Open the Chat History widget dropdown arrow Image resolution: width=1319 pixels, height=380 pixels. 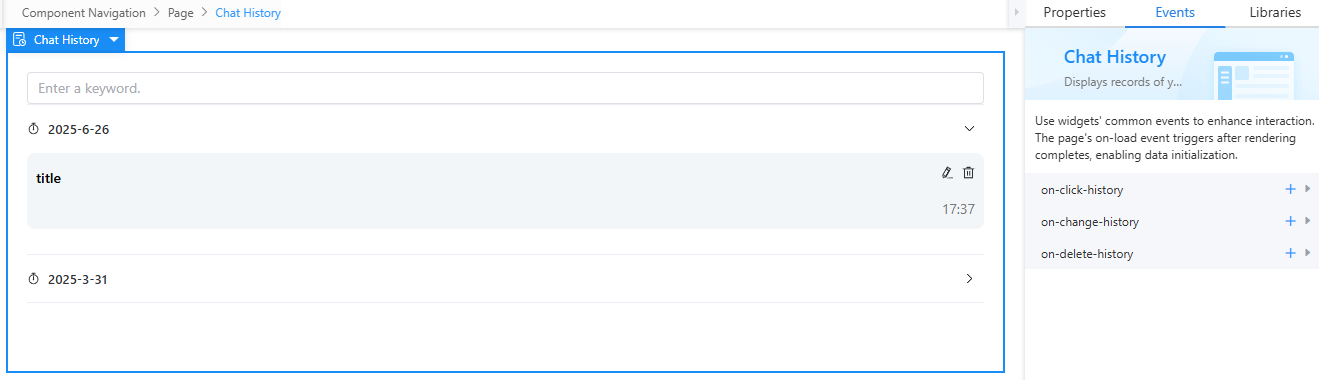coord(114,40)
